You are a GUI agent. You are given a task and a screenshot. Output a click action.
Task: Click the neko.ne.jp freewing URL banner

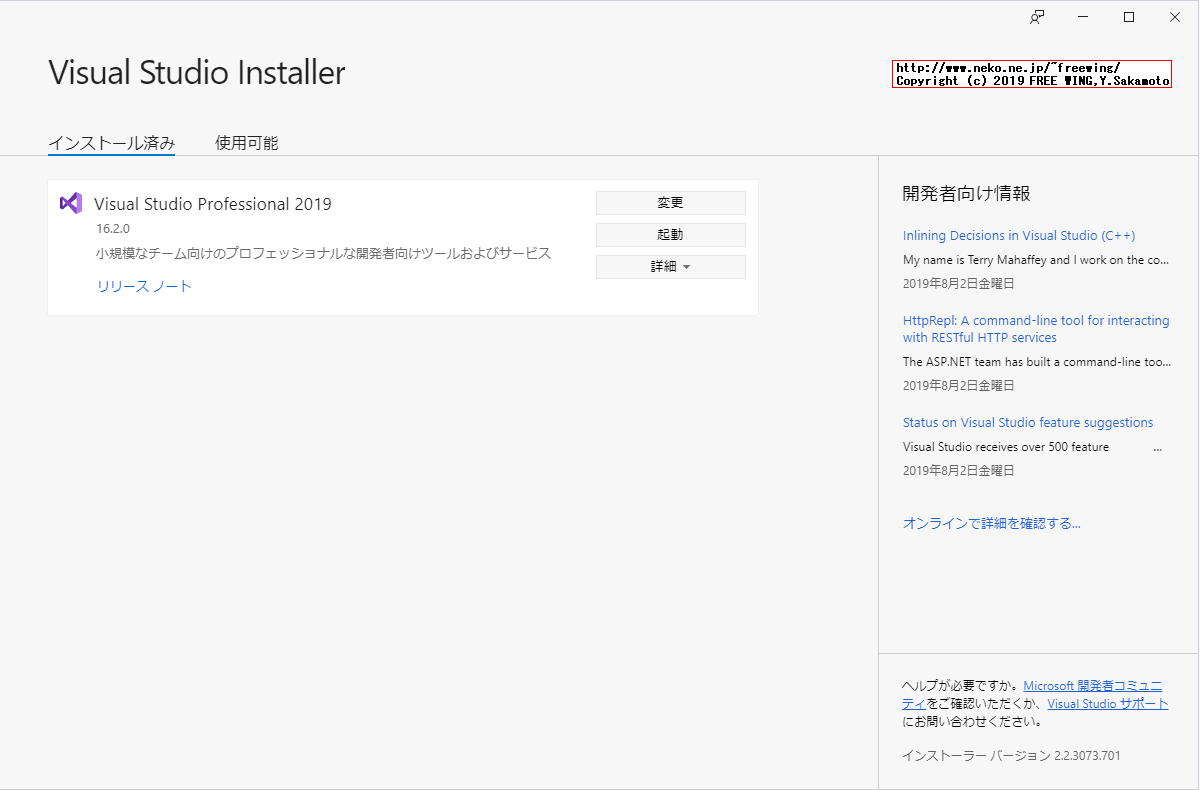tap(1031, 73)
